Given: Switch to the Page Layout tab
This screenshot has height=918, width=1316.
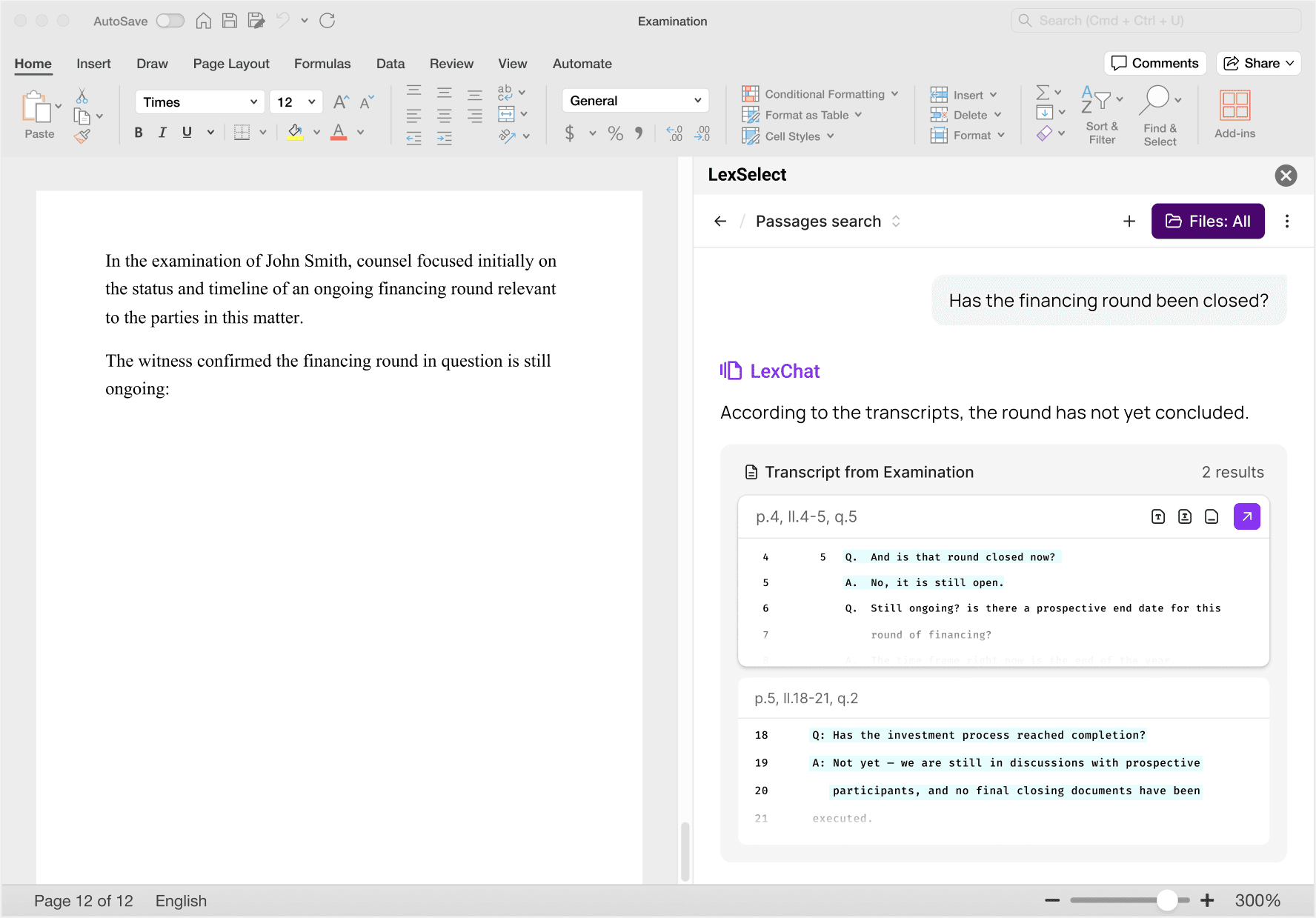Looking at the screenshot, I should click(231, 64).
